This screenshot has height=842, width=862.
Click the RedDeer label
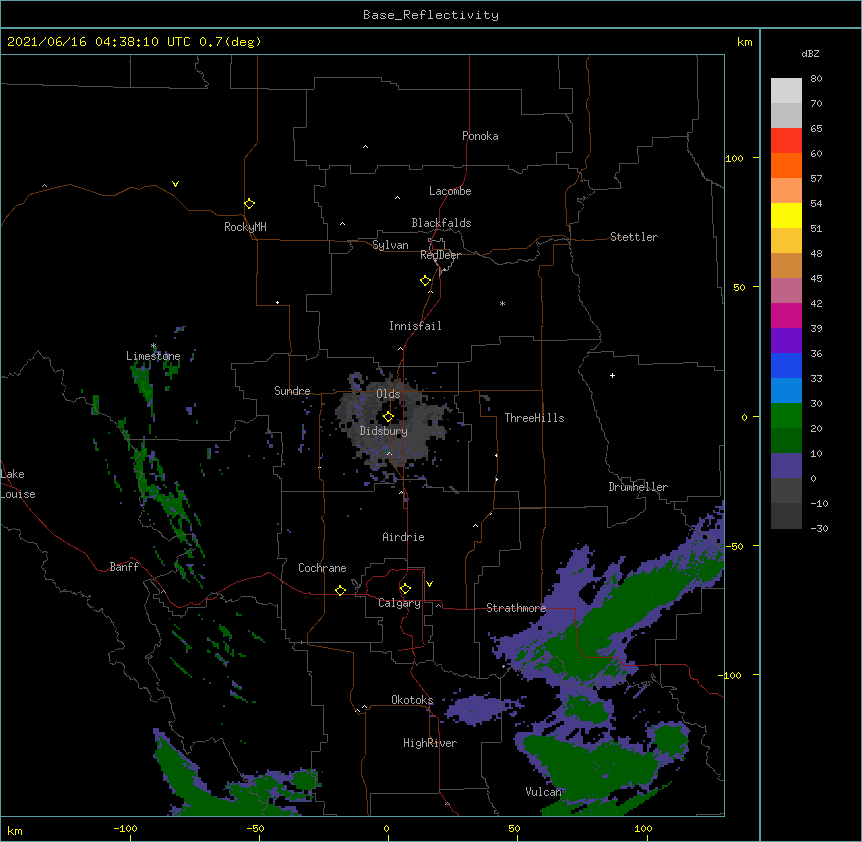click(x=440, y=255)
